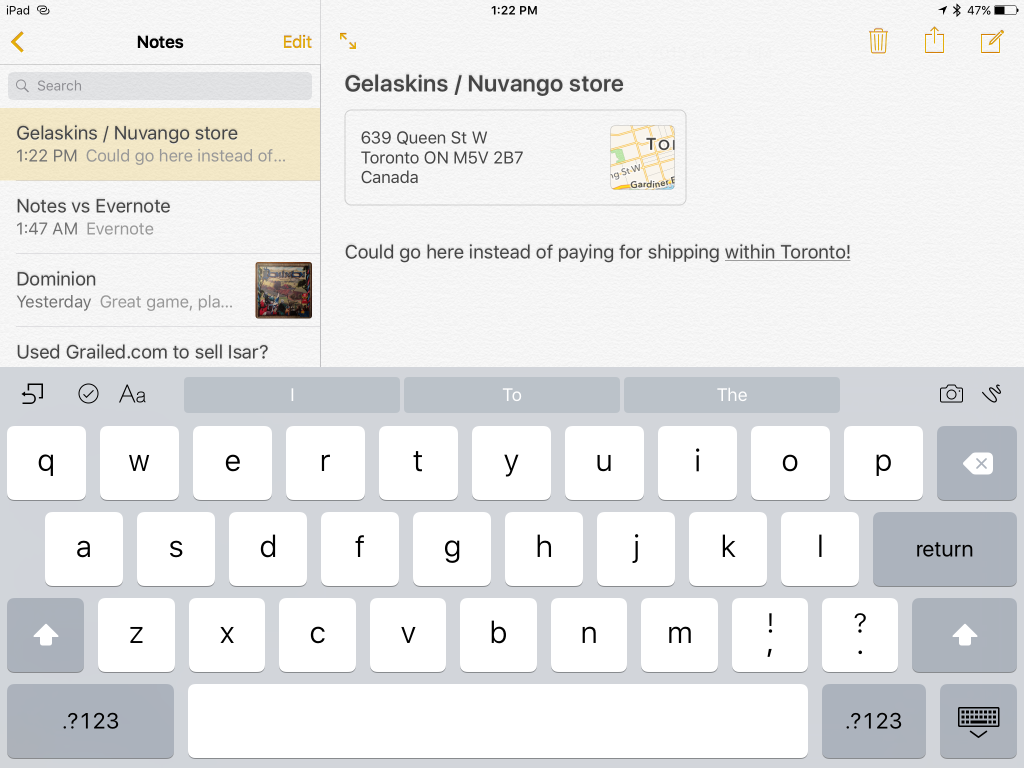This screenshot has width=1024, height=768.
Task: Tap the undo/paste shortcut icon on keyboard bar
Action: (x=33, y=394)
